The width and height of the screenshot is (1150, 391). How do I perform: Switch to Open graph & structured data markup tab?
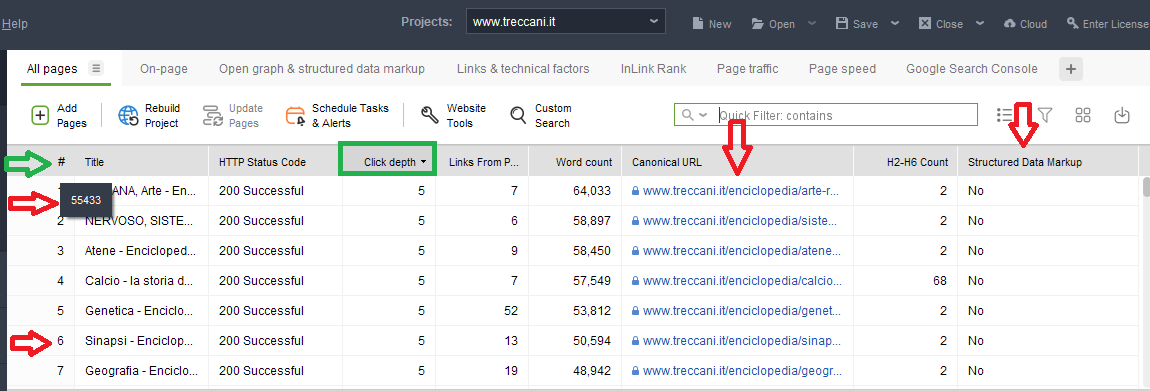322,69
